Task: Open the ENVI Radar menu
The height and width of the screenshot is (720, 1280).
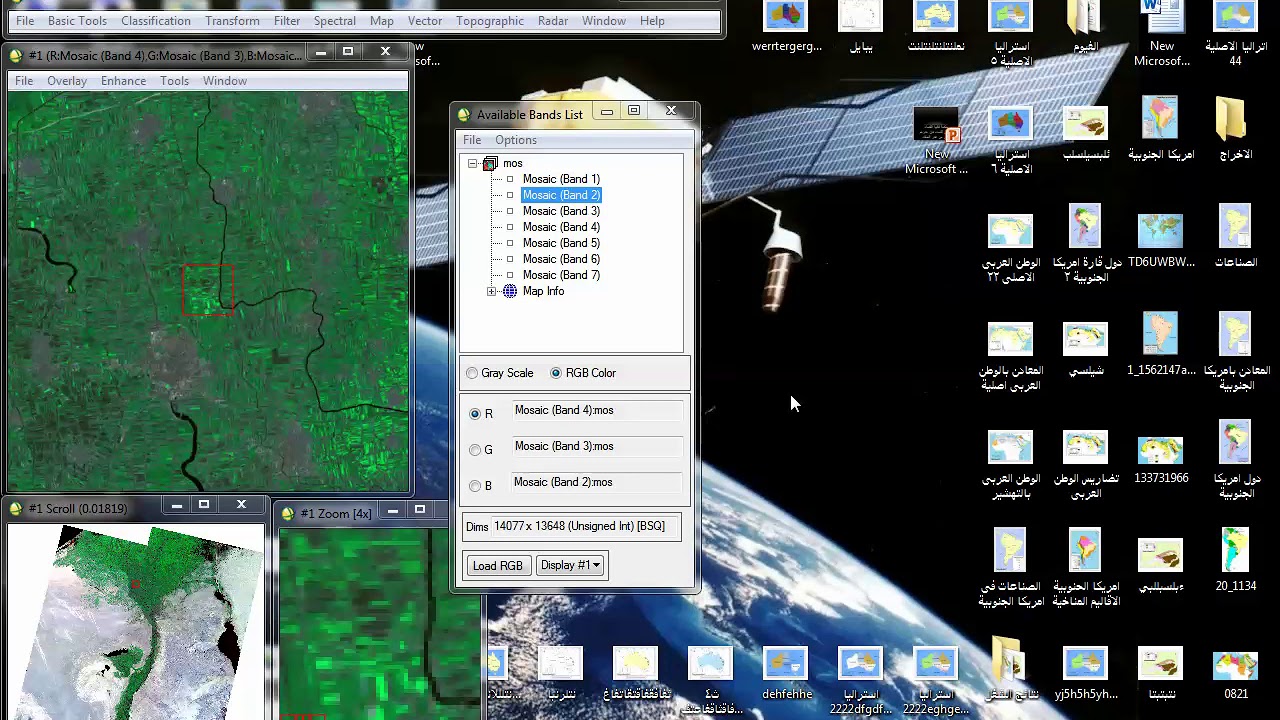Action: (x=553, y=20)
